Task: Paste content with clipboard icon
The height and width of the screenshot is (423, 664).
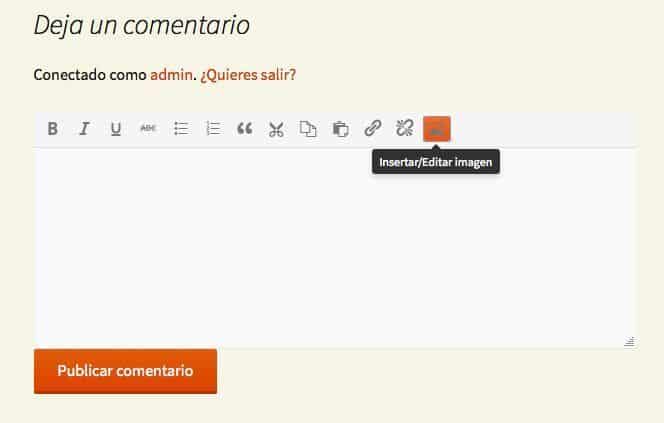Action: point(340,129)
